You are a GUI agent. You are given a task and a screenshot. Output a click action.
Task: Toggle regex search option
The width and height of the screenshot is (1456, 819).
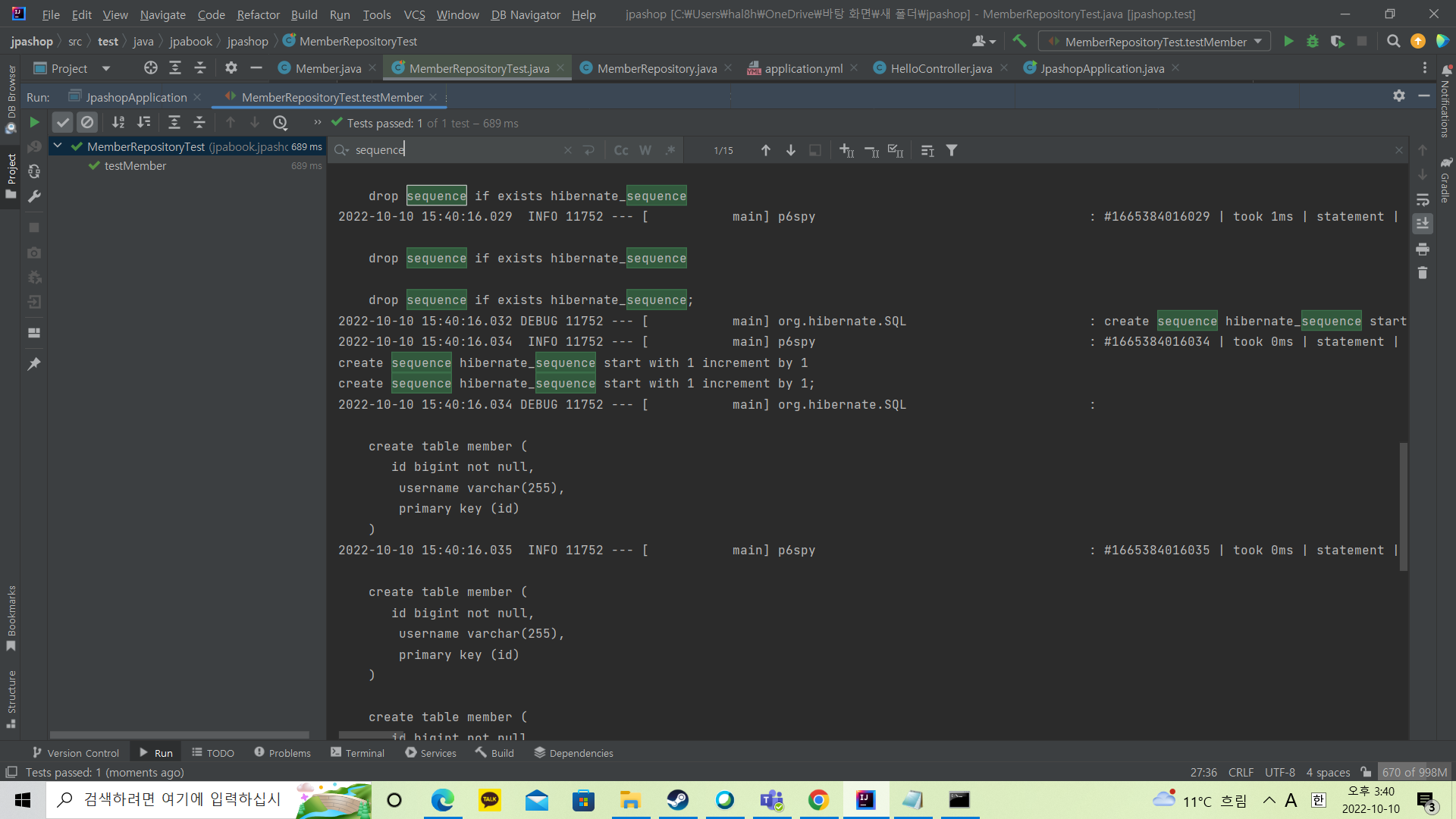(x=670, y=150)
